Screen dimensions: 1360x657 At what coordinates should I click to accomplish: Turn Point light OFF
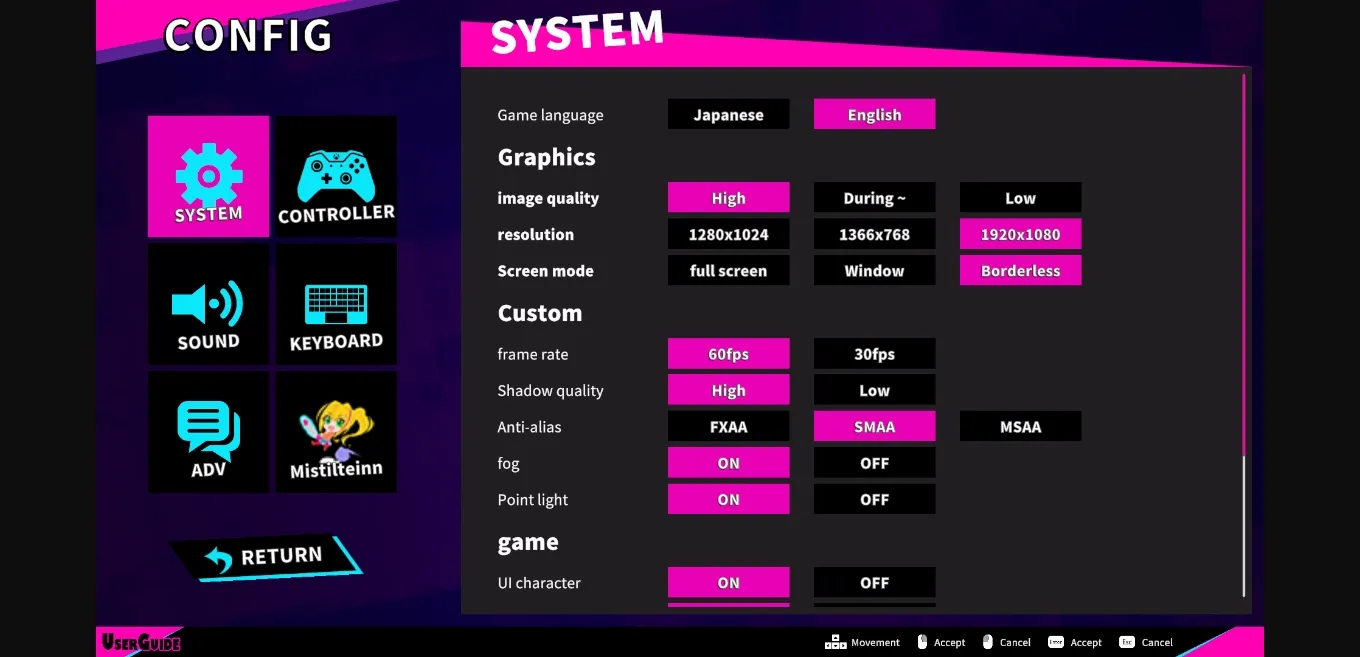(874, 499)
